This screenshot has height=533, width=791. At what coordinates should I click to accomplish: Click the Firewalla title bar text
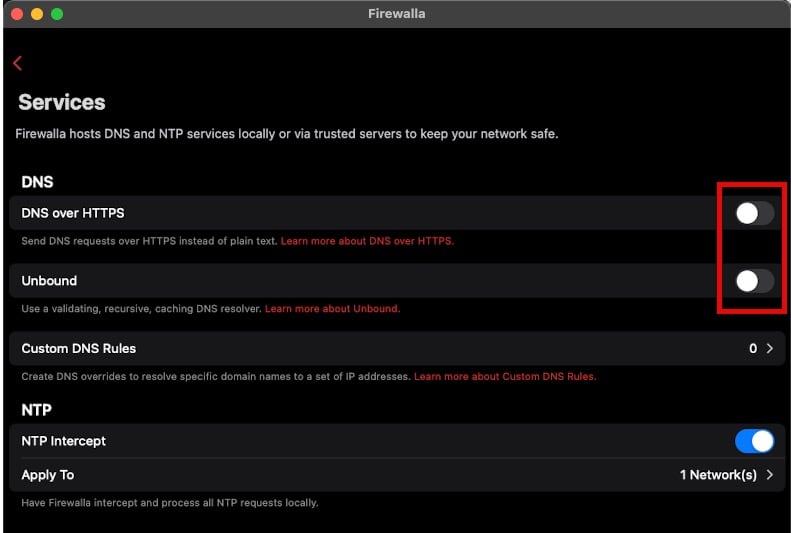click(x=397, y=14)
